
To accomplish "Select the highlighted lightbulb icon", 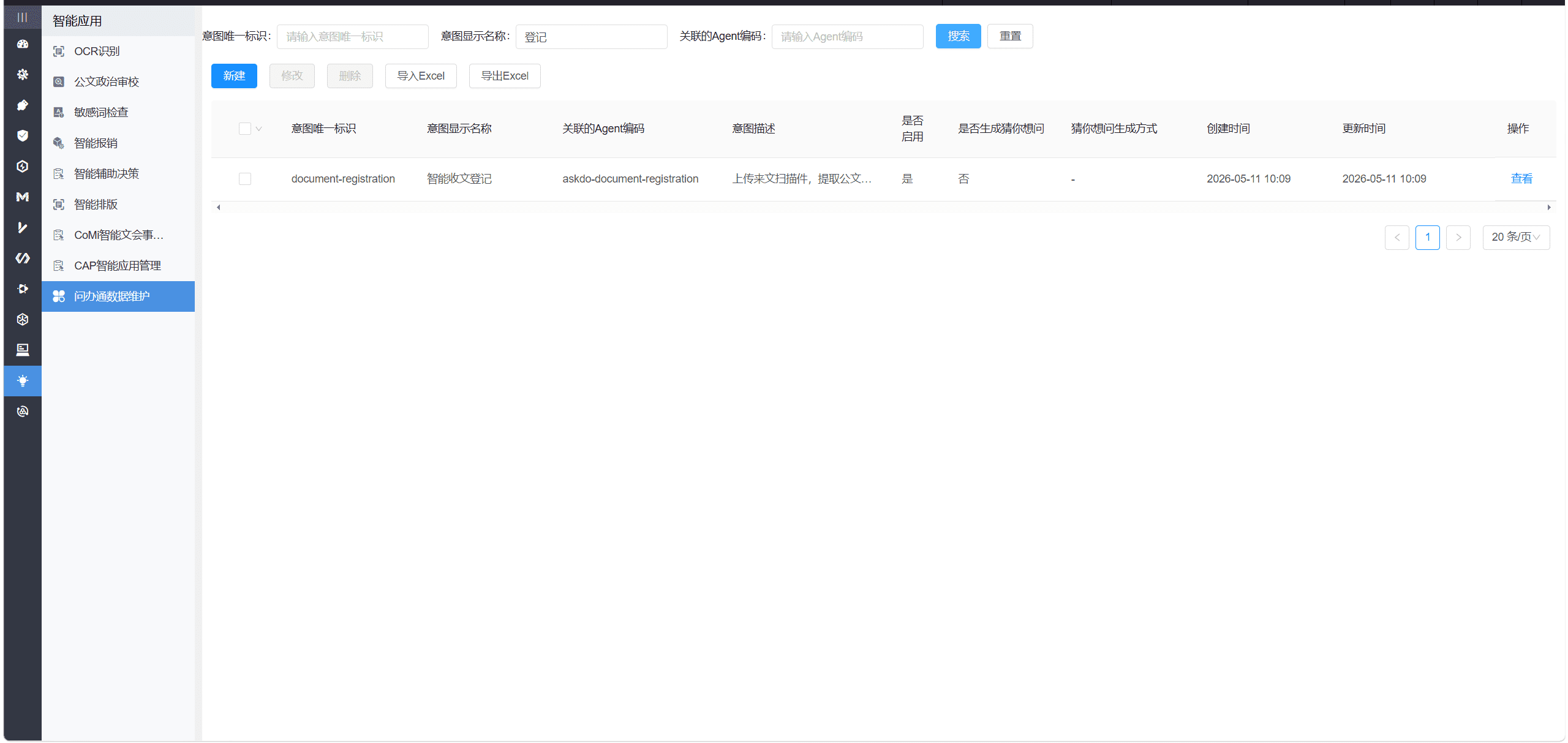I will pyautogui.click(x=23, y=381).
